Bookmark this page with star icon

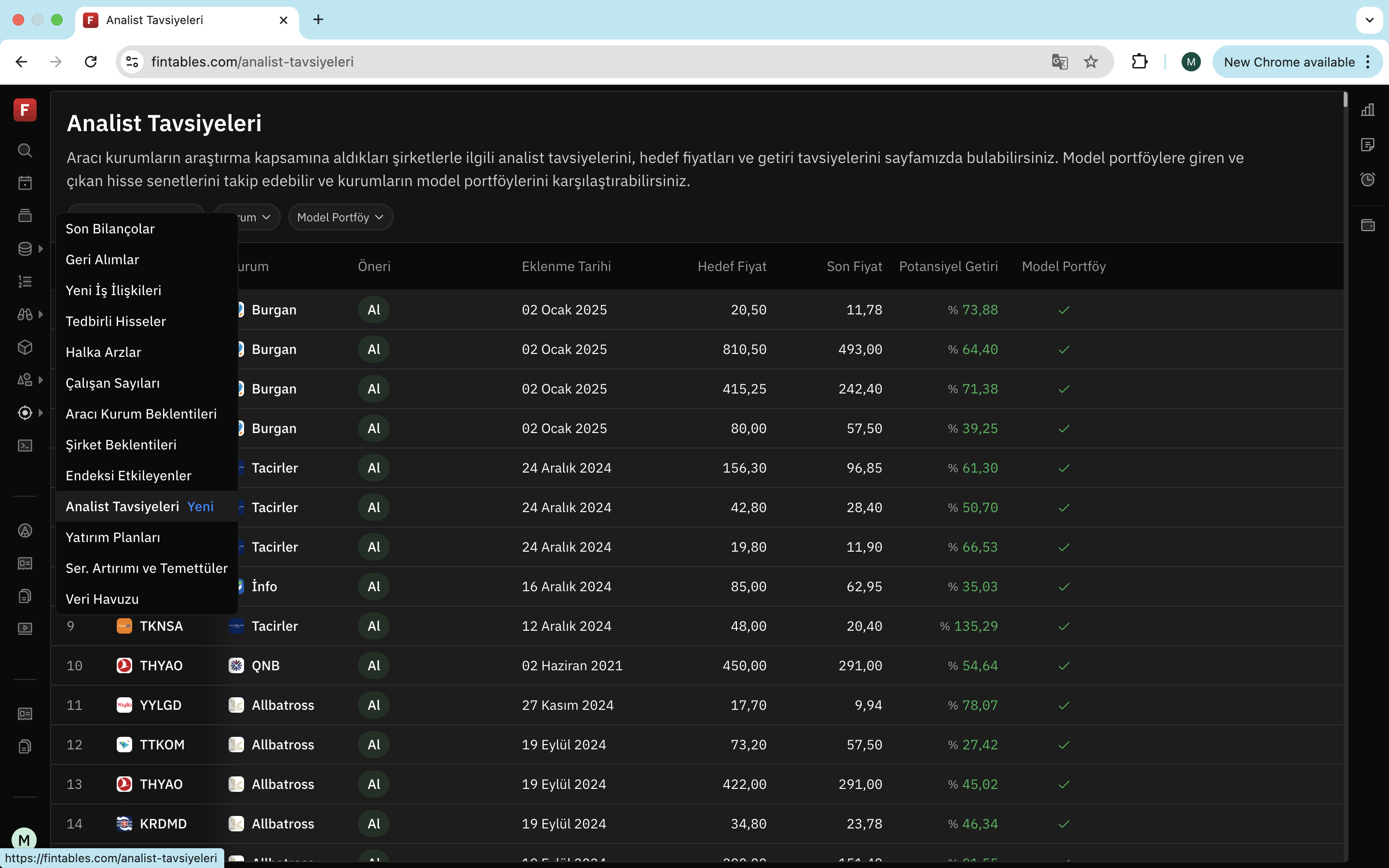click(1090, 62)
